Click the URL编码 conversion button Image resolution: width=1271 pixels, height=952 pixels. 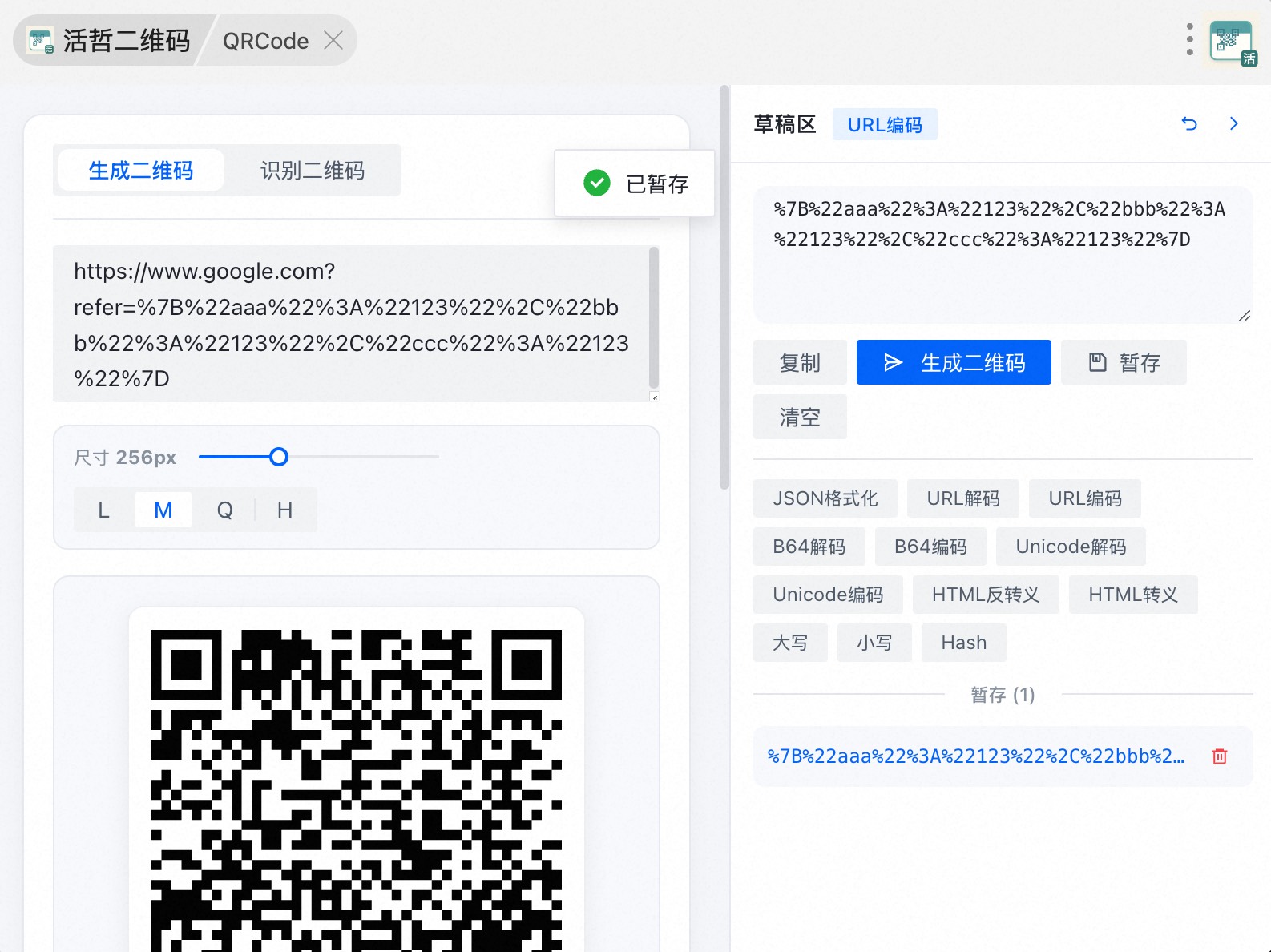[1085, 498]
